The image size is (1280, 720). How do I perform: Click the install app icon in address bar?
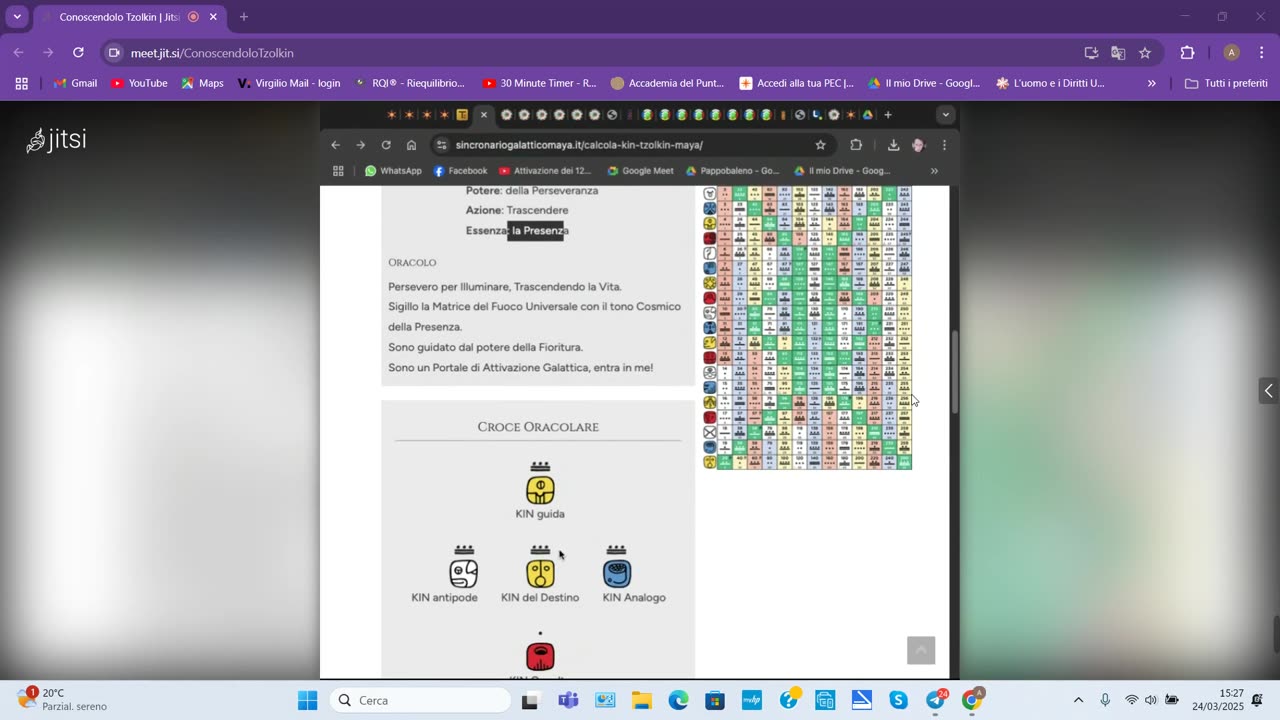pyautogui.click(x=1091, y=53)
